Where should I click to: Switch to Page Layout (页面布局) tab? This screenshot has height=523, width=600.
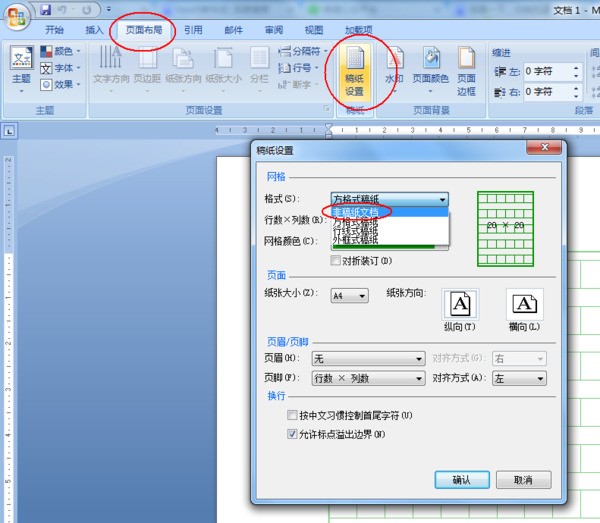coord(144,30)
